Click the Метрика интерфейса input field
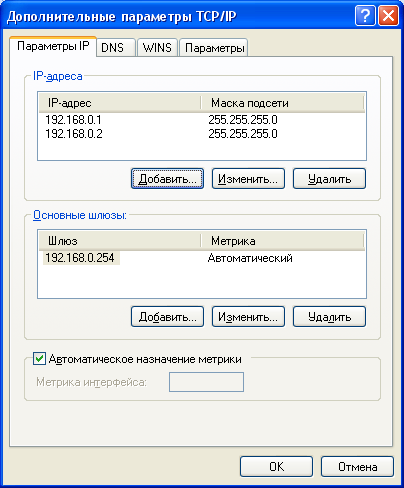 [206, 382]
